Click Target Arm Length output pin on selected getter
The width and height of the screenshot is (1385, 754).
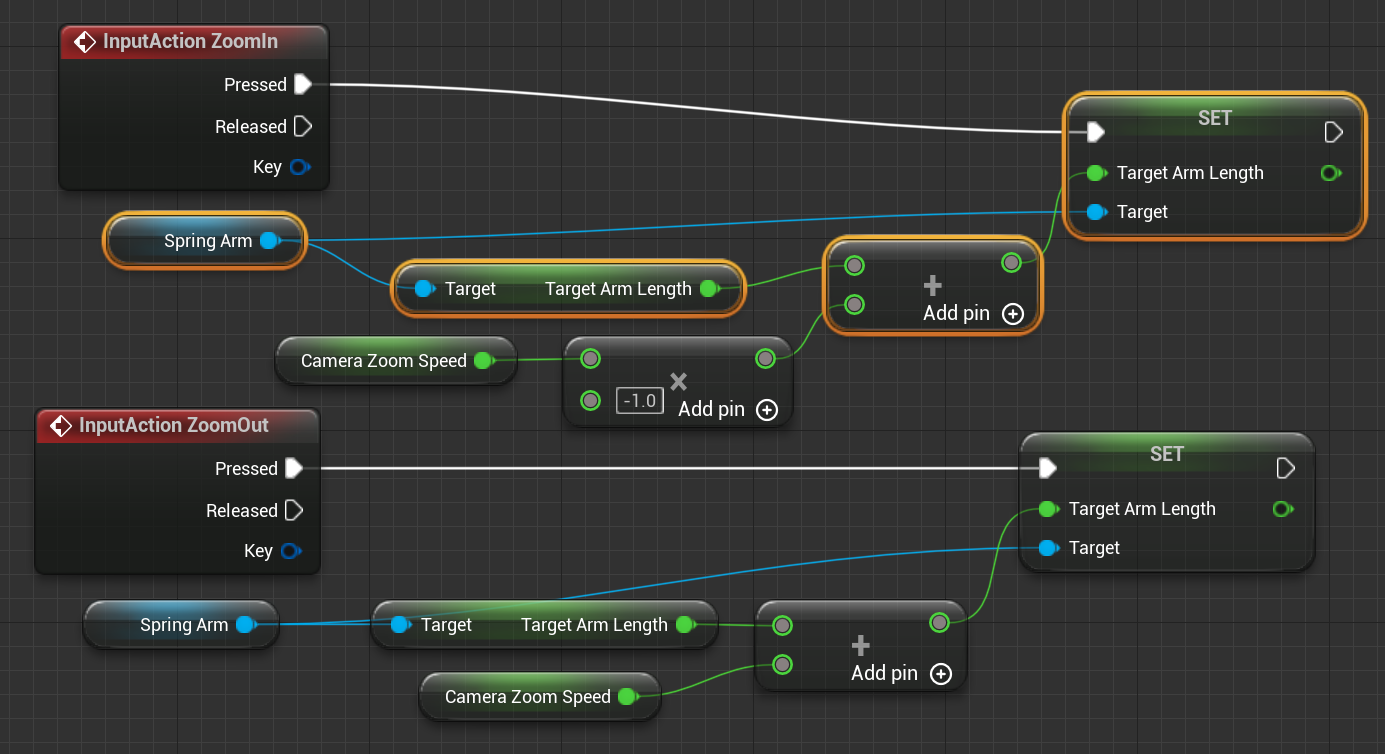pos(709,289)
